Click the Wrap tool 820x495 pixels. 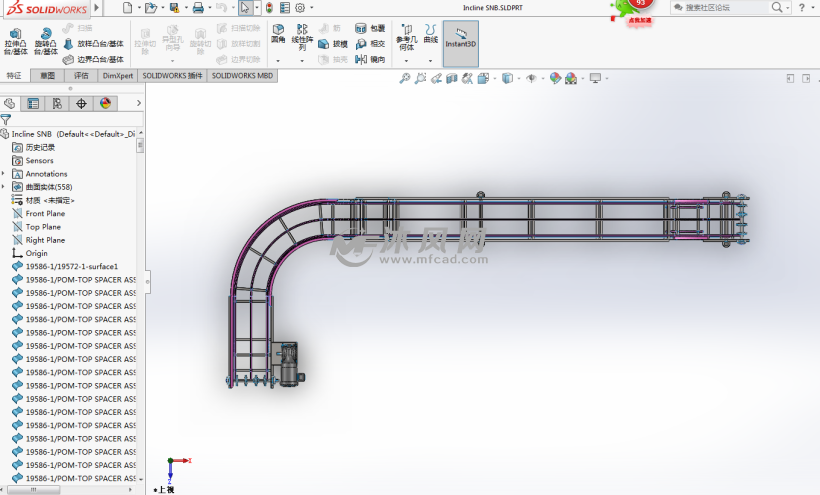click(x=370, y=28)
